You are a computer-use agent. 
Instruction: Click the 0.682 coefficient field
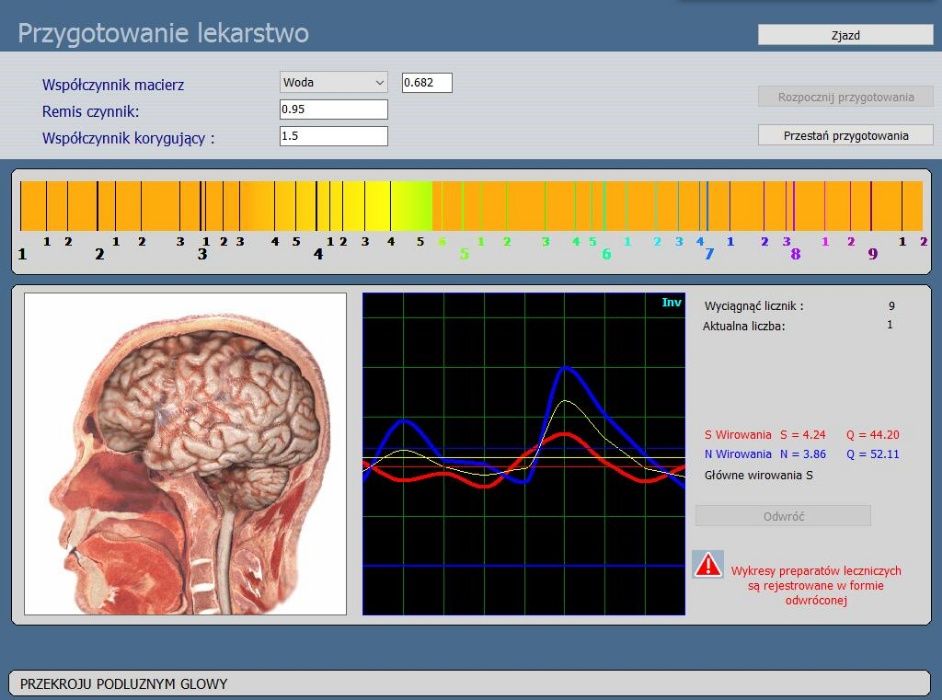(427, 82)
